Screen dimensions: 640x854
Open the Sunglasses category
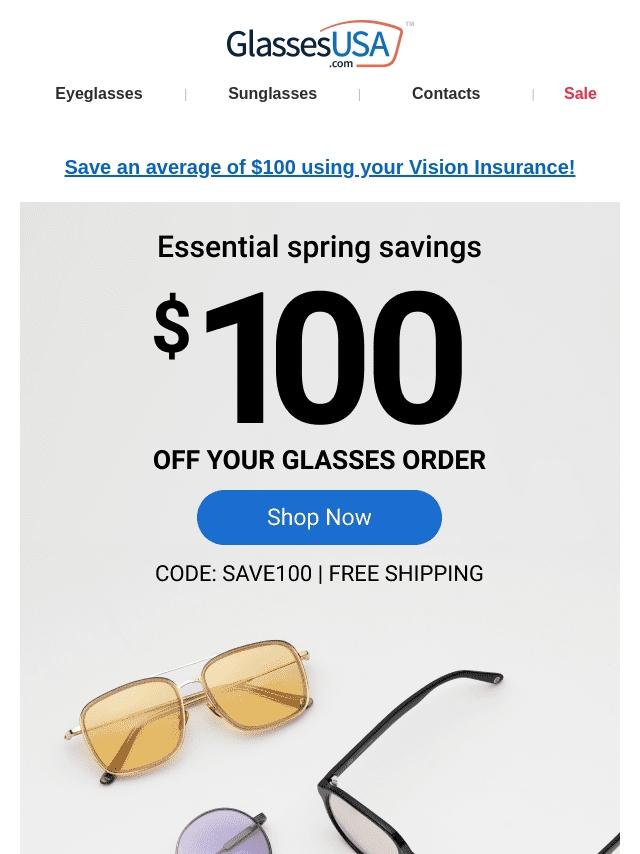(x=272, y=94)
